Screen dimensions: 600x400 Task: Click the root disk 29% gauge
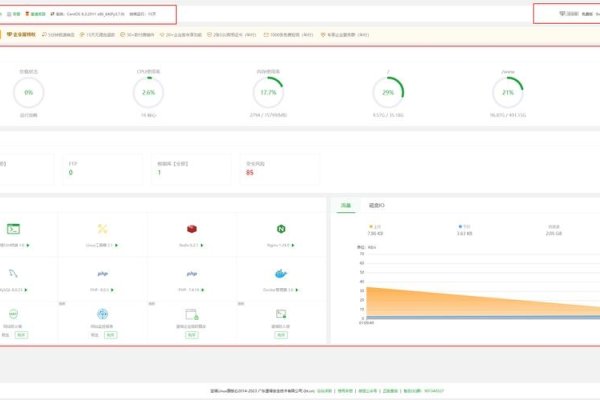tap(388, 92)
